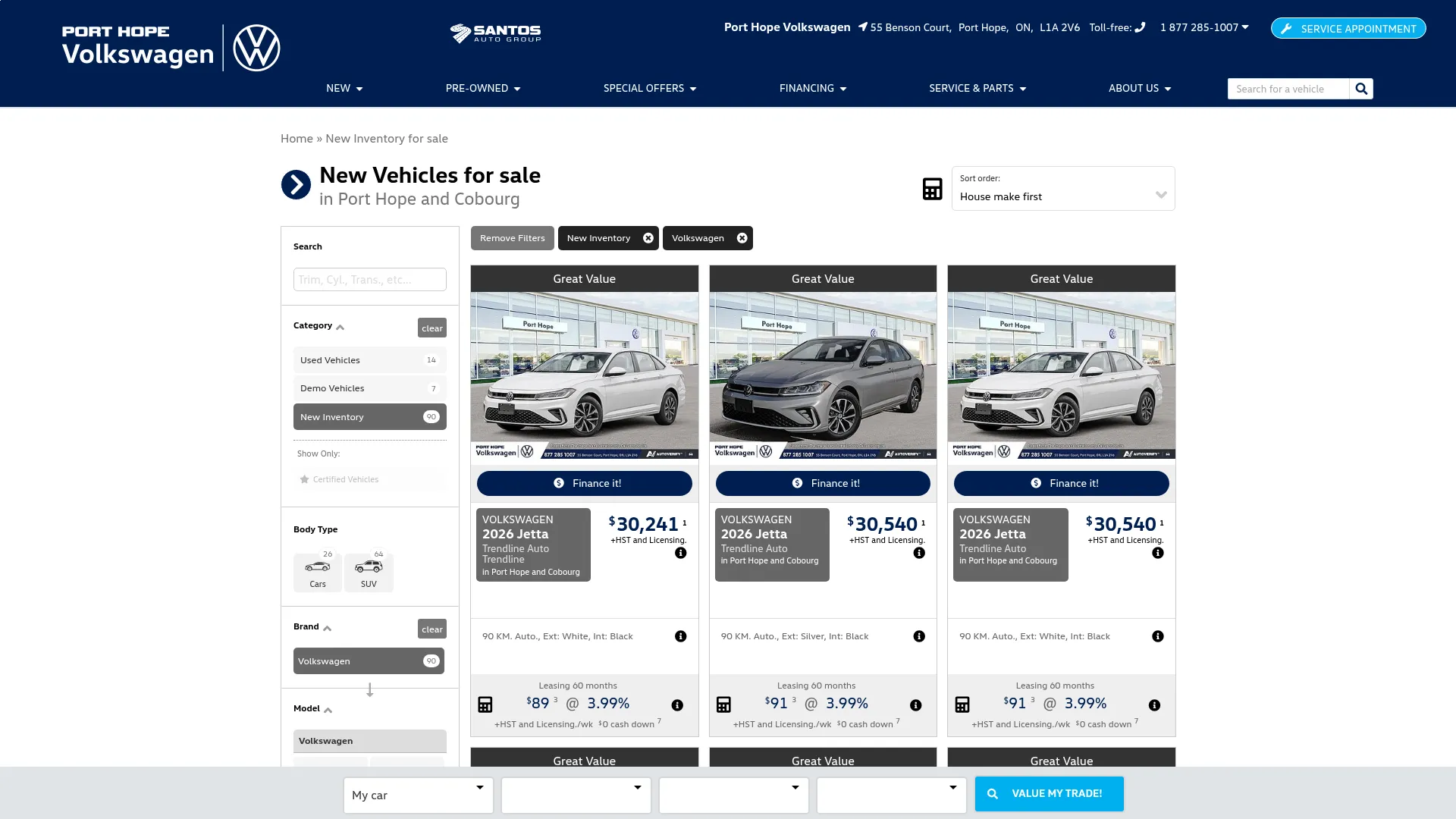Open the PRE-OWNED navigation menu
Viewport: 1456px width, 819px height.
483,89
